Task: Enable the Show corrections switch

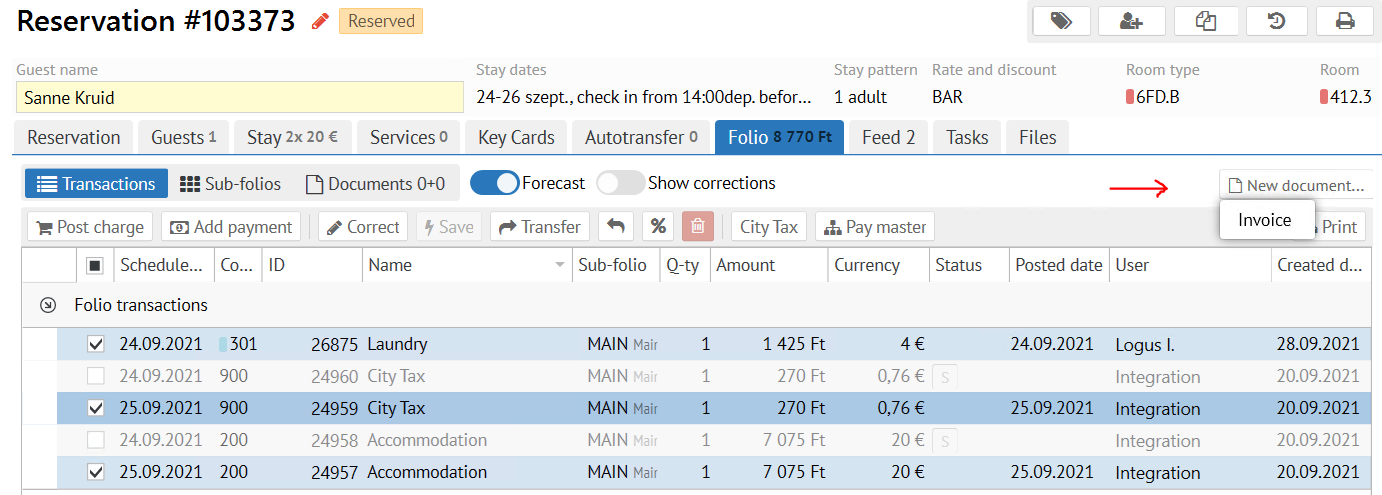Action: pyautogui.click(x=620, y=183)
